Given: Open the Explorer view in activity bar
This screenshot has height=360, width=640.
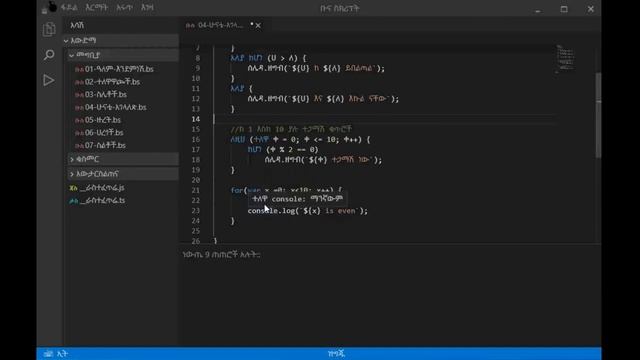Looking at the screenshot, I should click(49, 29).
